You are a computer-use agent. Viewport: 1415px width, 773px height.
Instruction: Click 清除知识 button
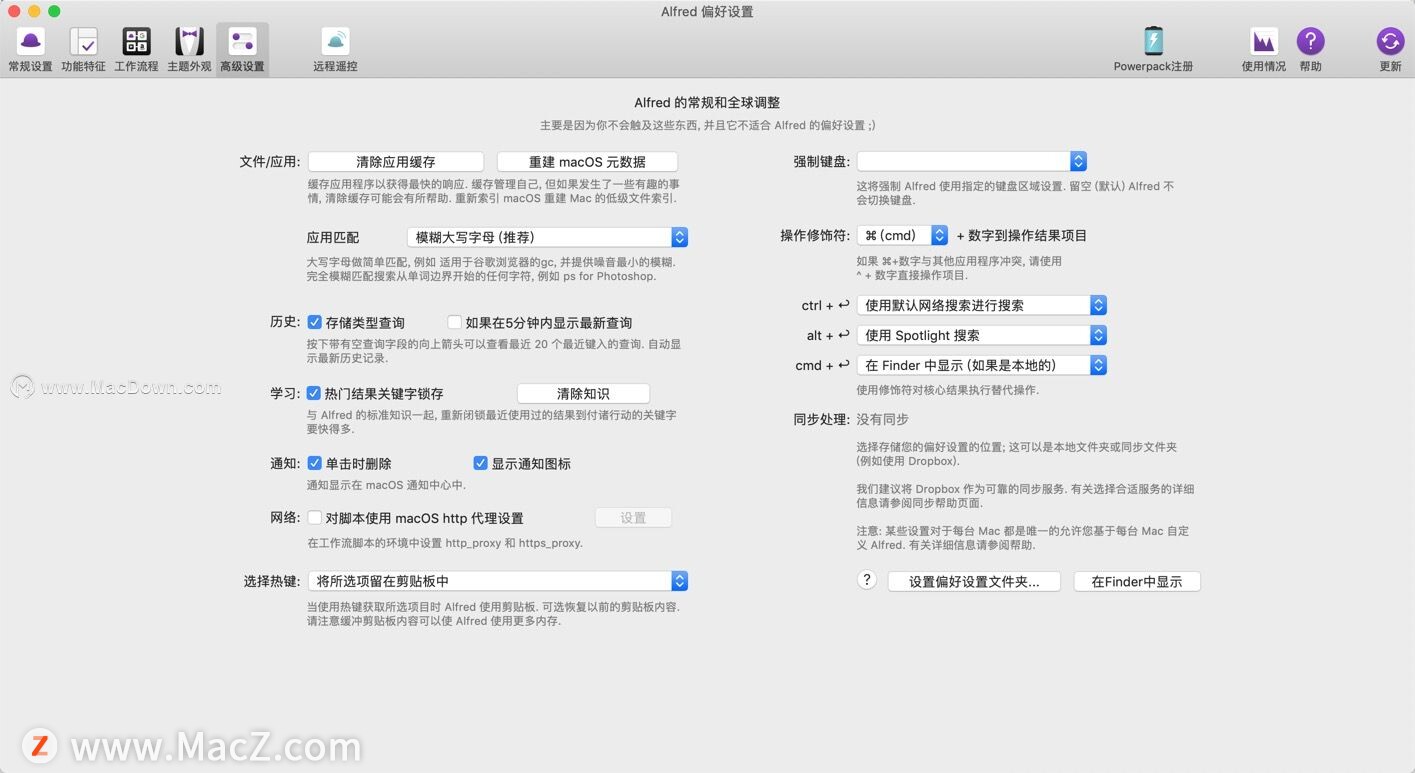(583, 393)
